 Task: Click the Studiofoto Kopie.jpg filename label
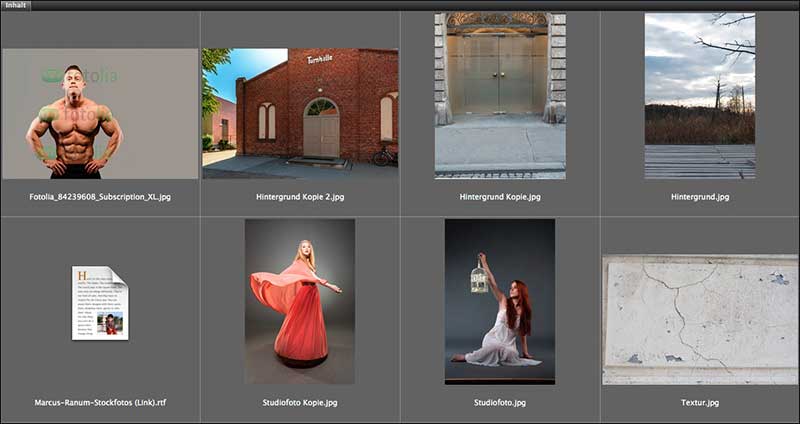point(300,403)
